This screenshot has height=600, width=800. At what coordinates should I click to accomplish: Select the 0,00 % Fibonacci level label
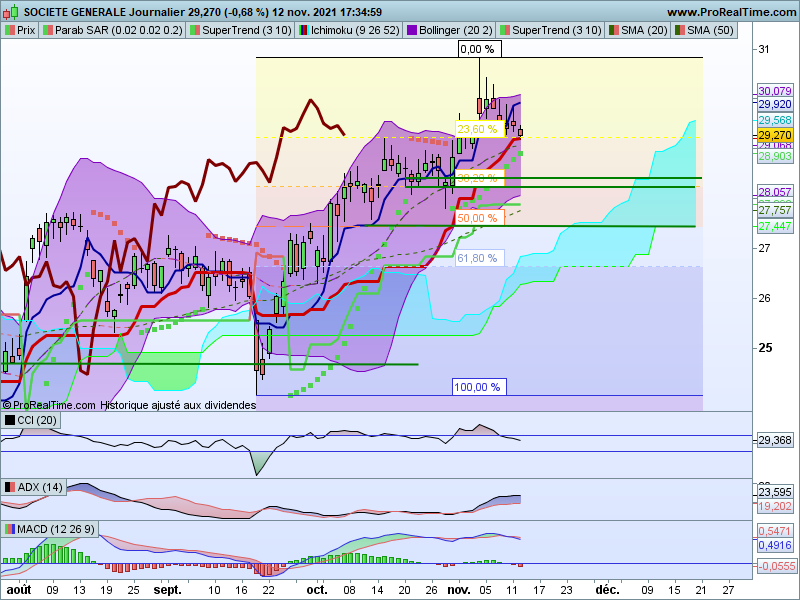pyautogui.click(x=478, y=49)
